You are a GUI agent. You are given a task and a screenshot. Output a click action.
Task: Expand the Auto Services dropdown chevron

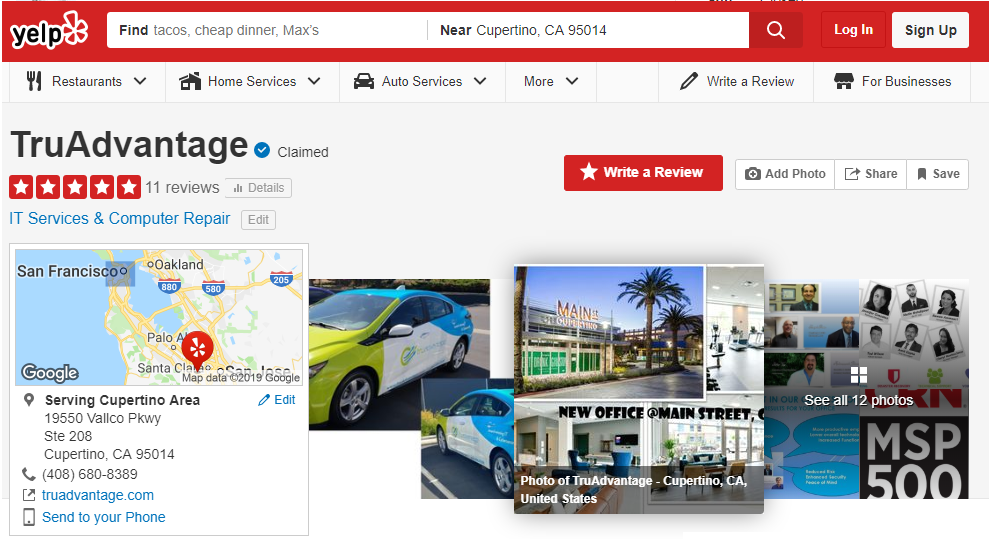pyautogui.click(x=480, y=81)
